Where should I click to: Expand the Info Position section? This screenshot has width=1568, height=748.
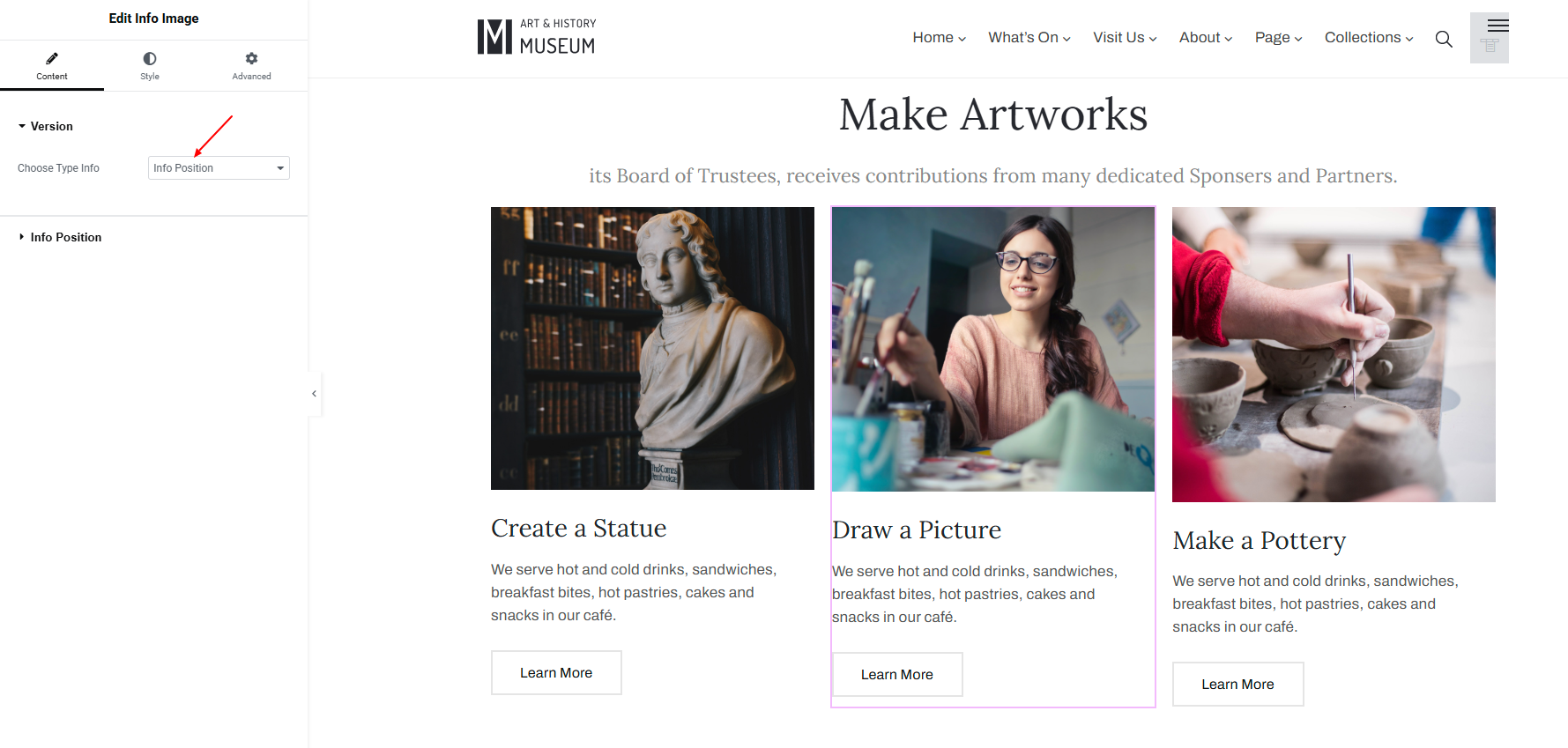(60, 237)
